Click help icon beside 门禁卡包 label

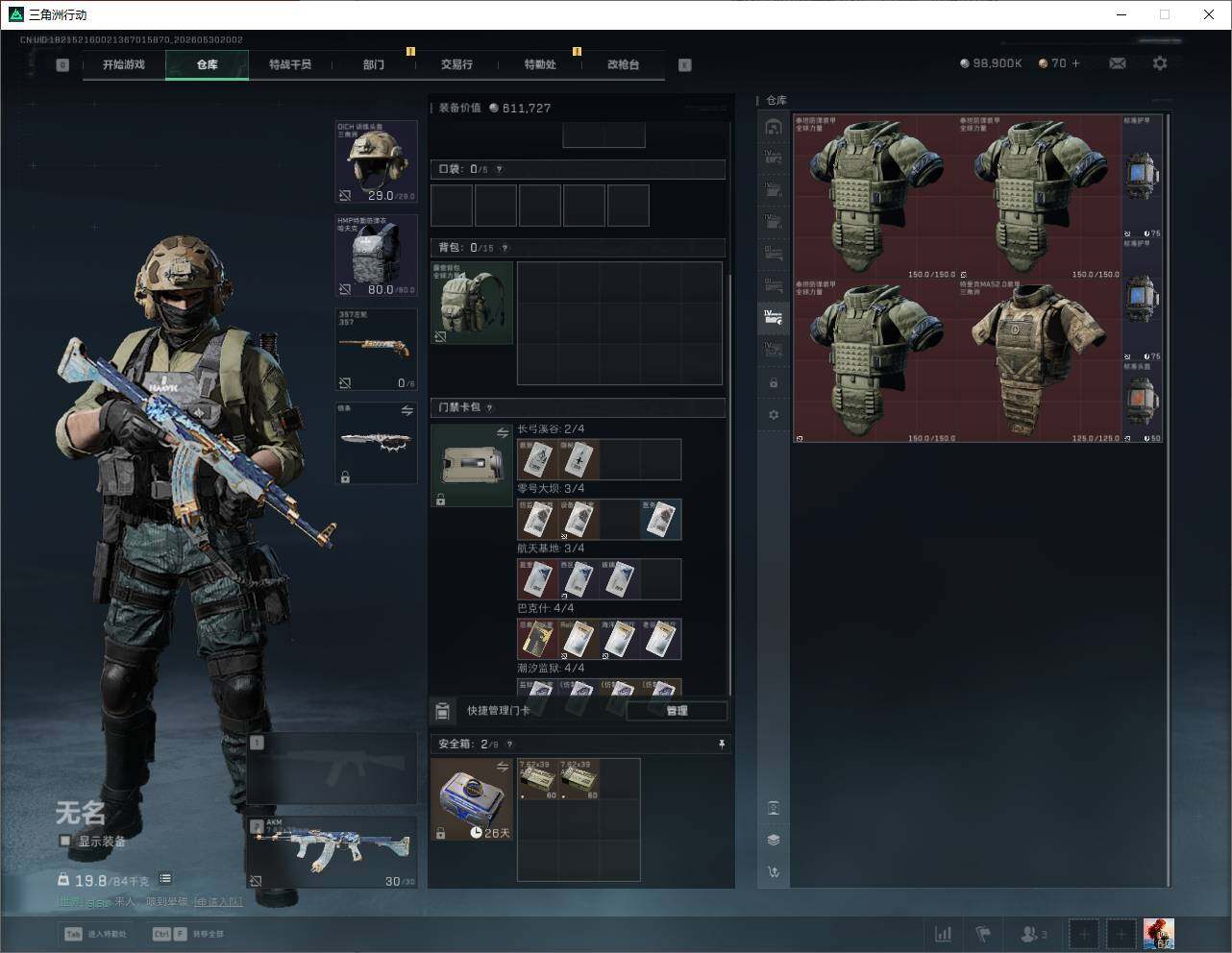click(489, 407)
